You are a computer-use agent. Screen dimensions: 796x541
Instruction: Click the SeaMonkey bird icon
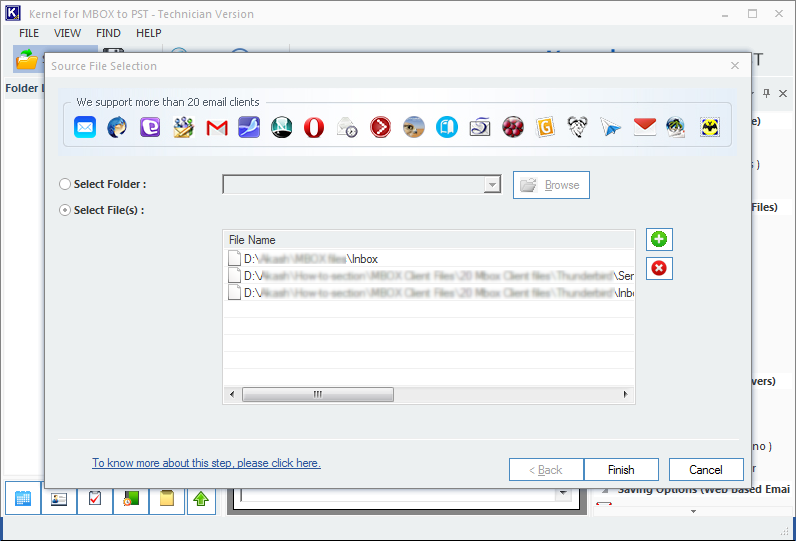[x=249, y=127]
